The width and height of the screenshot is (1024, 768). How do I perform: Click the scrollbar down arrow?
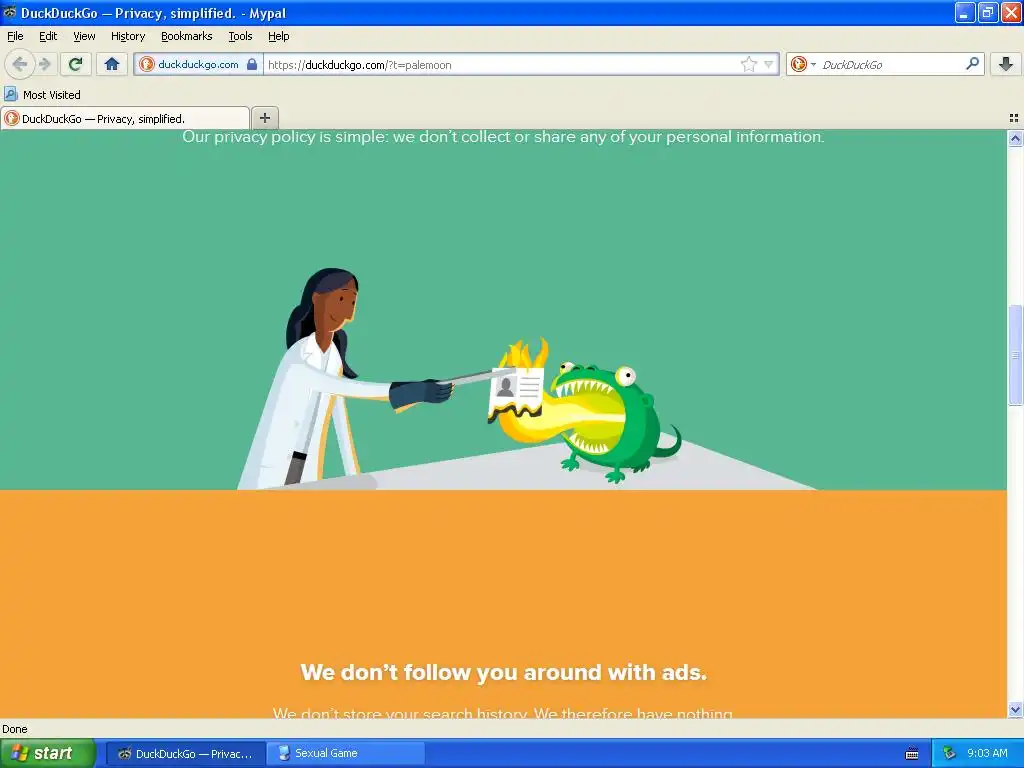pos(1015,709)
